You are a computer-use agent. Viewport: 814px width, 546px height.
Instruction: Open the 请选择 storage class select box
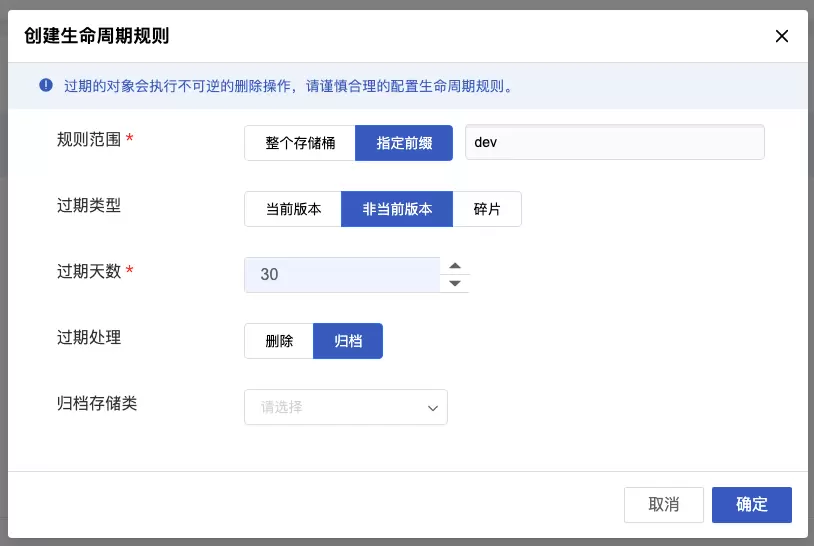[335, 407]
